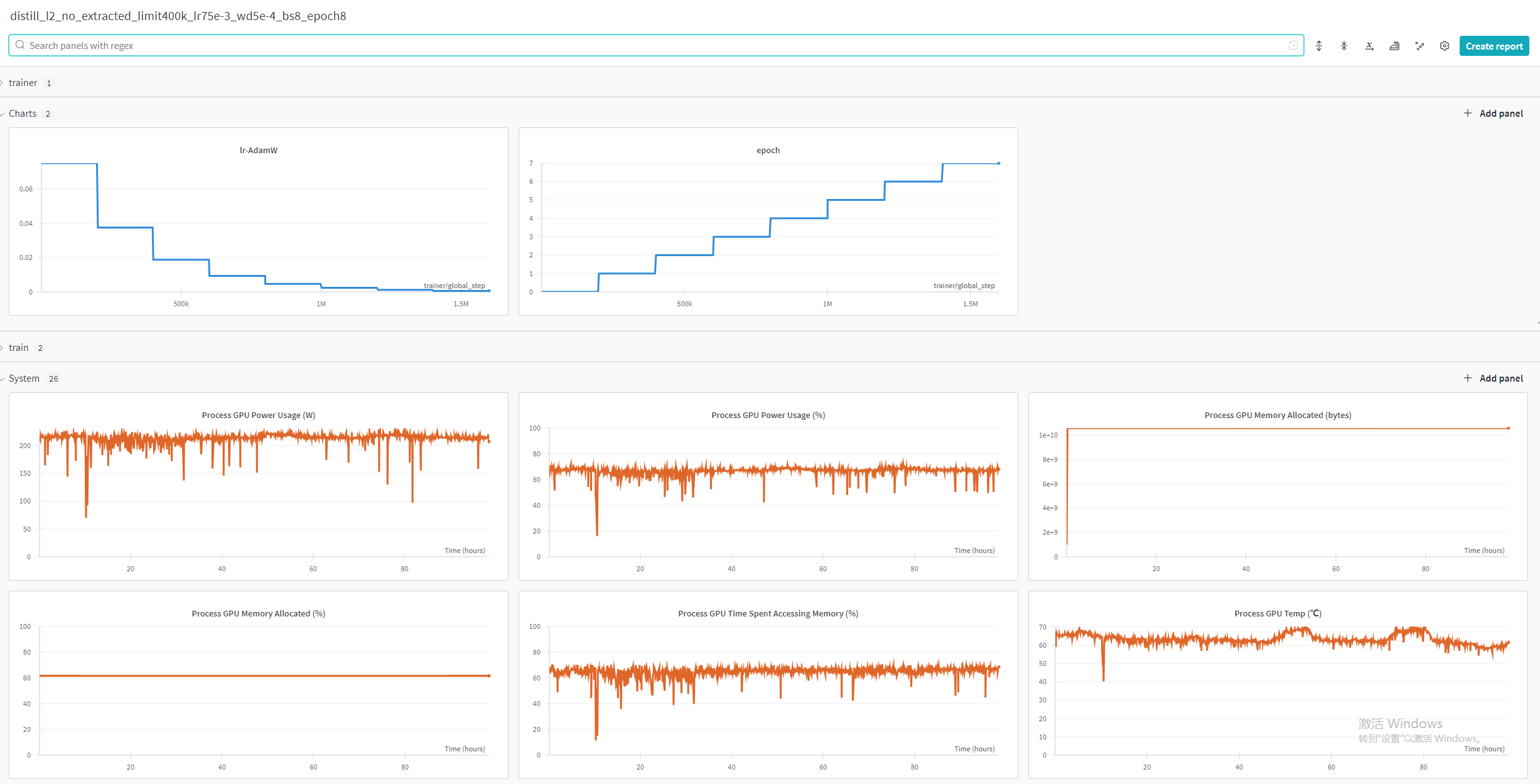Open workspace settings gear icon
Screen dimensions: 1540x784
click(x=1445, y=46)
